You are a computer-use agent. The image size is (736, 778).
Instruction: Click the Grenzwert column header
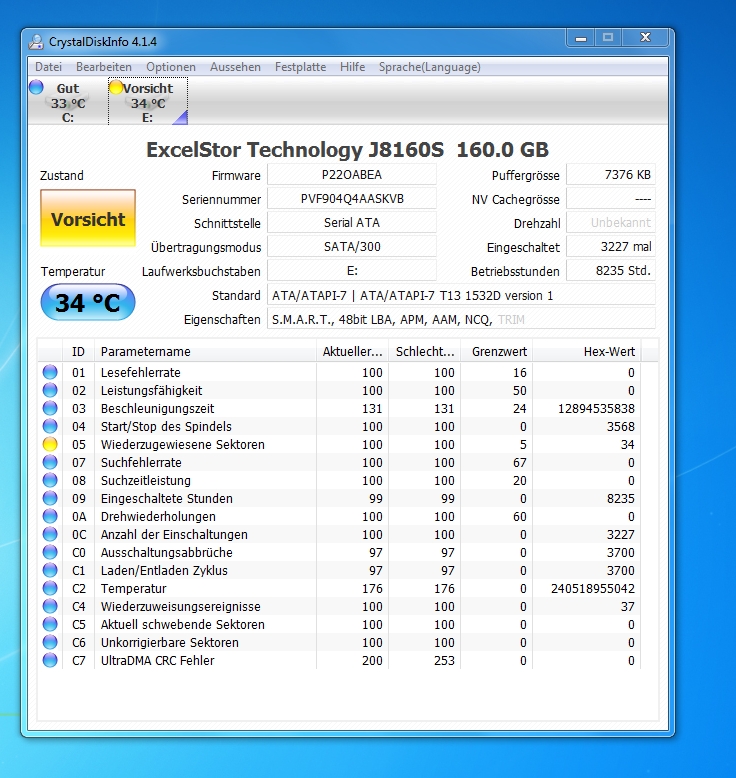pyautogui.click(x=497, y=351)
